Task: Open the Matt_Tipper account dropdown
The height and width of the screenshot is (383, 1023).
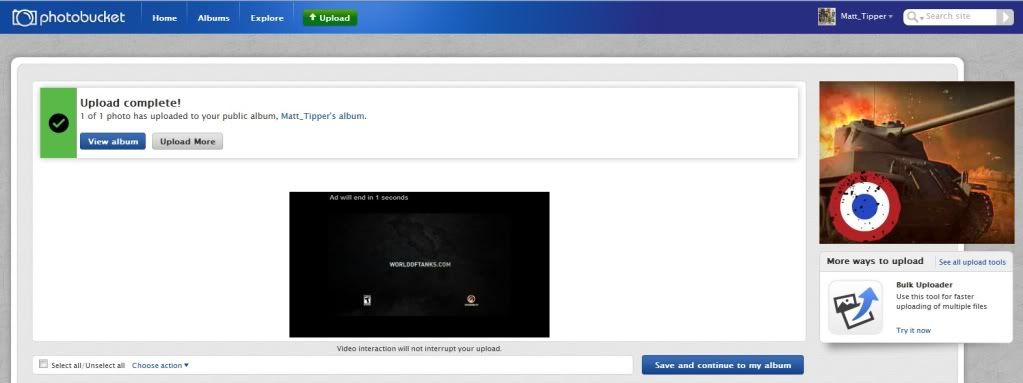Action: pos(866,16)
